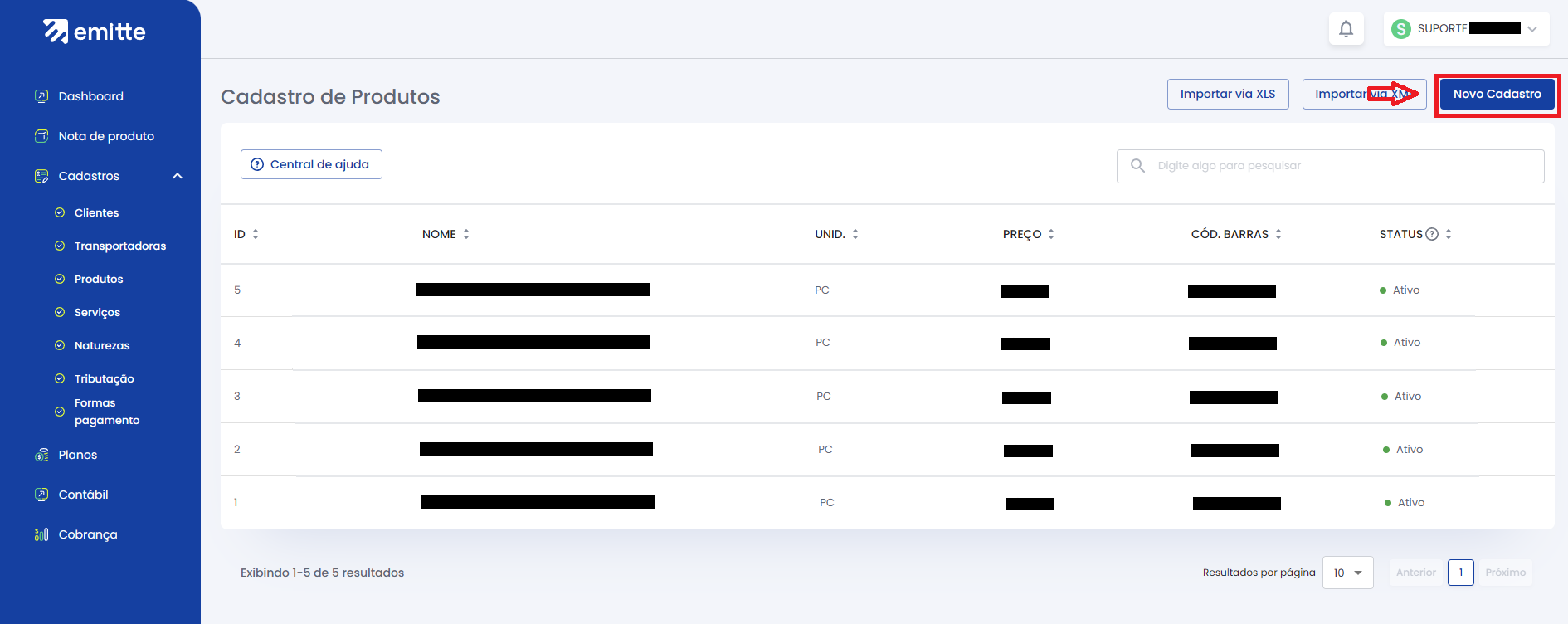The width and height of the screenshot is (1568, 624).
Task: Open the results per page dropdown
Action: coord(1347,573)
